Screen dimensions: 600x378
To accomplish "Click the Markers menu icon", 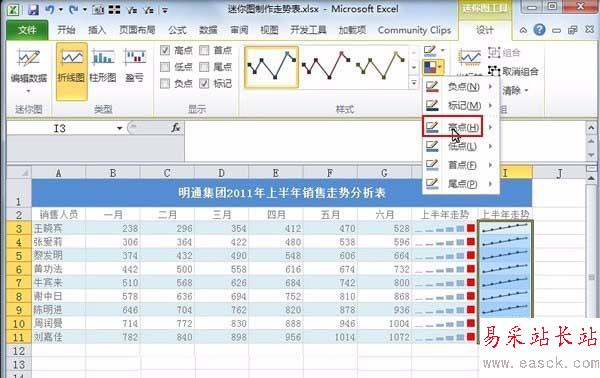I will [x=432, y=105].
